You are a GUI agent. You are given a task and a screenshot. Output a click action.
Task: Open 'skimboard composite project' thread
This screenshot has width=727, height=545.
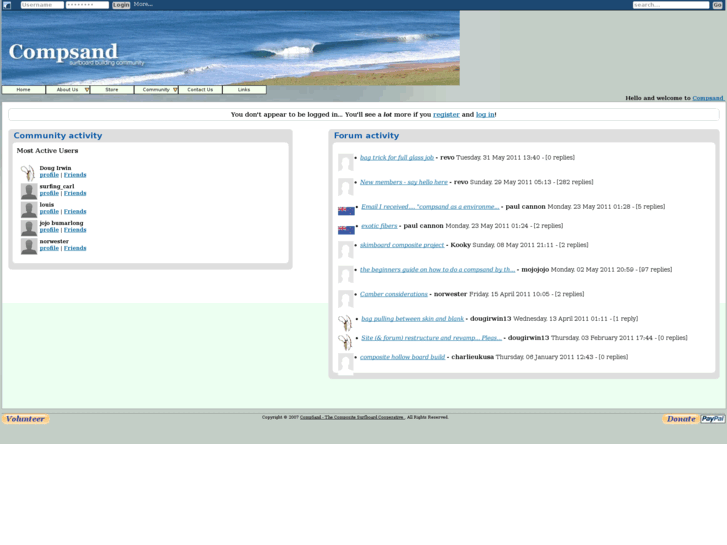tap(402, 245)
